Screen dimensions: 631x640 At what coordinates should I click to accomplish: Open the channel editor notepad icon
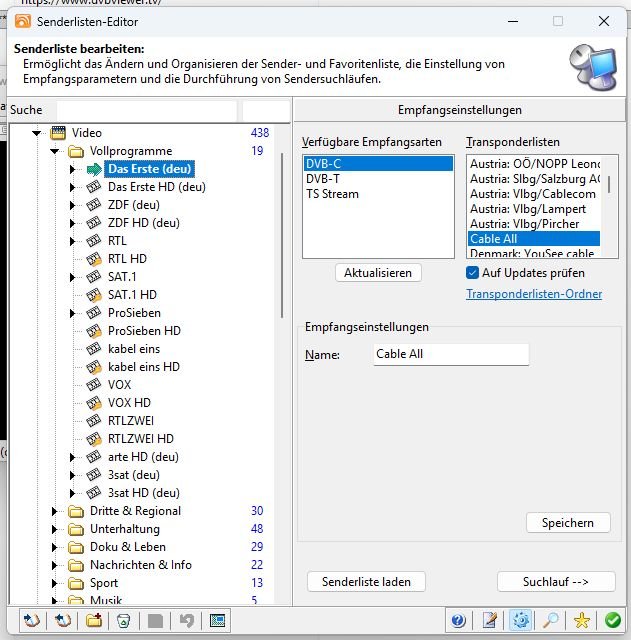489,620
